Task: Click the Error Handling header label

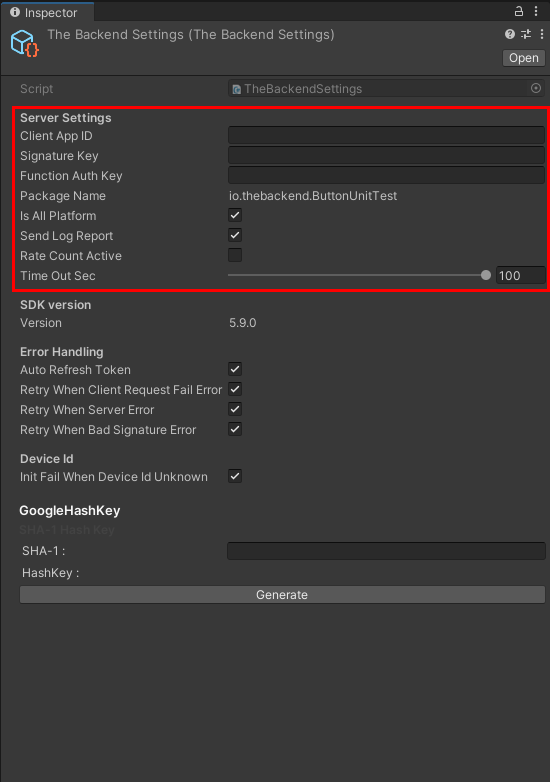Action: coord(62,352)
